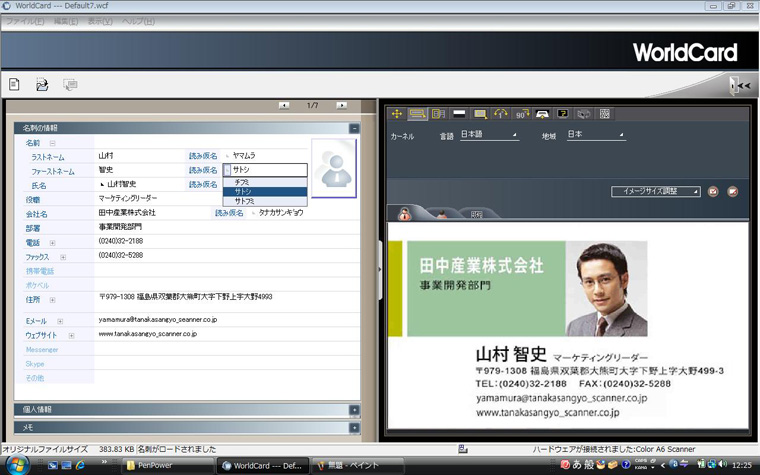
Task: Click the 役職 value マーケティングリーダー
Action: coord(128,198)
